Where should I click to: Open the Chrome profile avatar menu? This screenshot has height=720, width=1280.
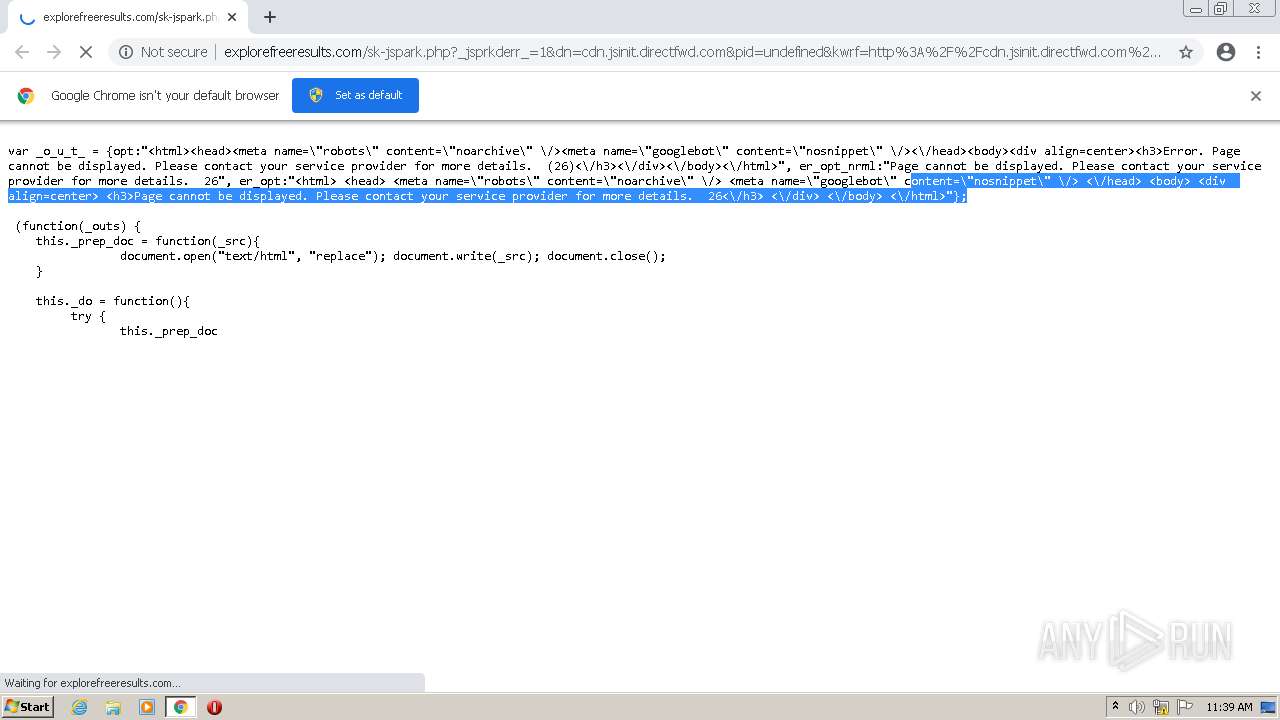[1226, 52]
